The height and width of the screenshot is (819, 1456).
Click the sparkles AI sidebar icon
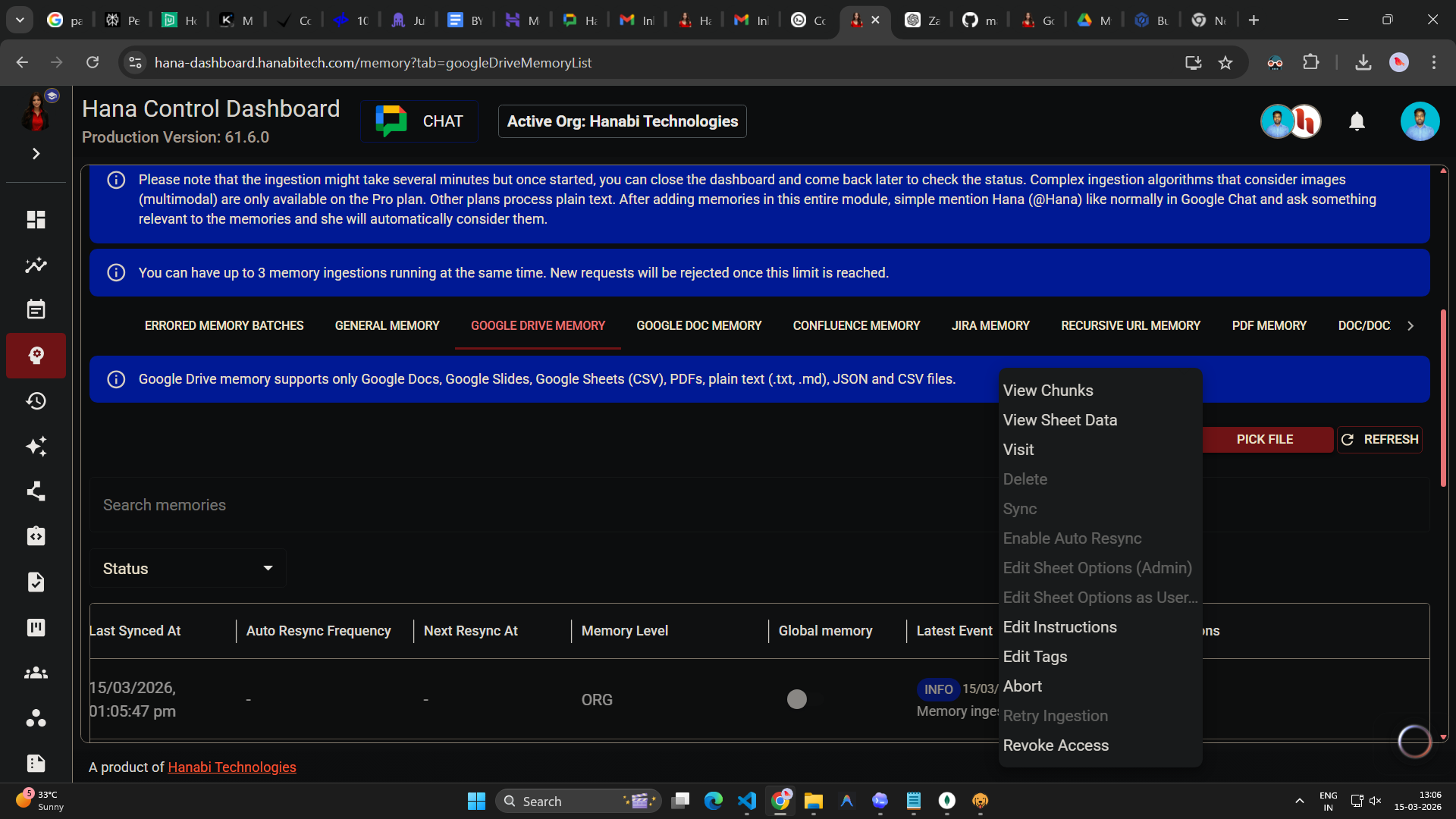(36, 446)
